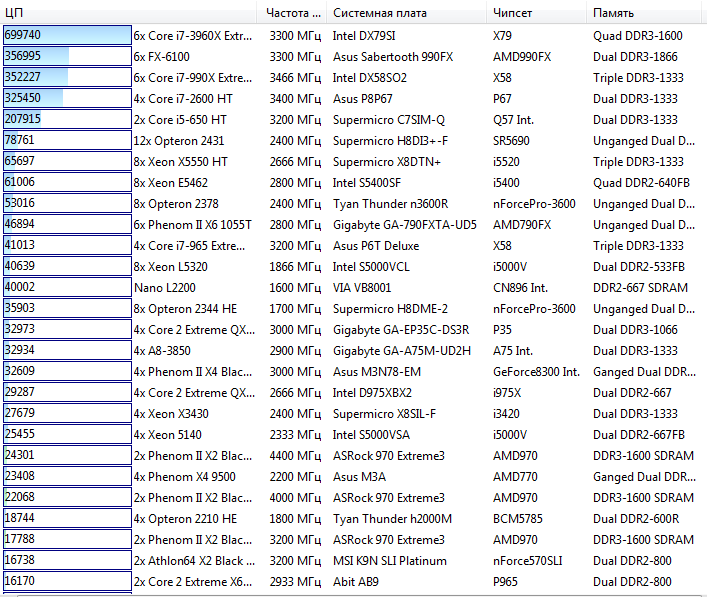Select the 2x Core 2 Extreme X6... entry

click(x=193, y=582)
